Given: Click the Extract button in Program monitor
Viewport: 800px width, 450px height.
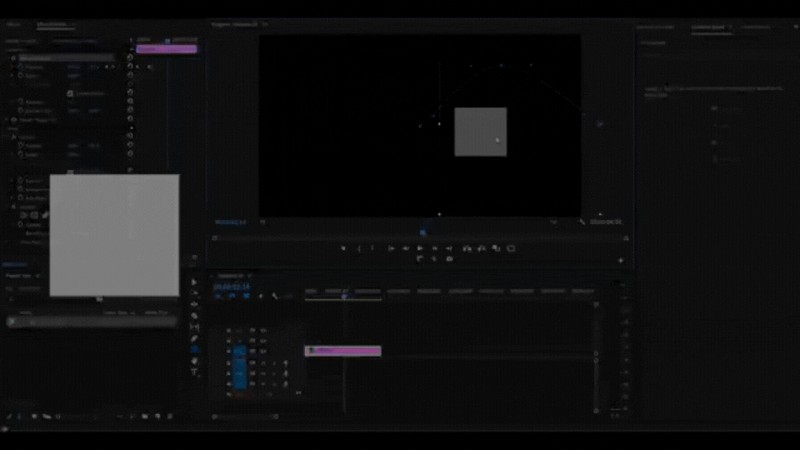Looking at the screenshot, I should (x=481, y=248).
